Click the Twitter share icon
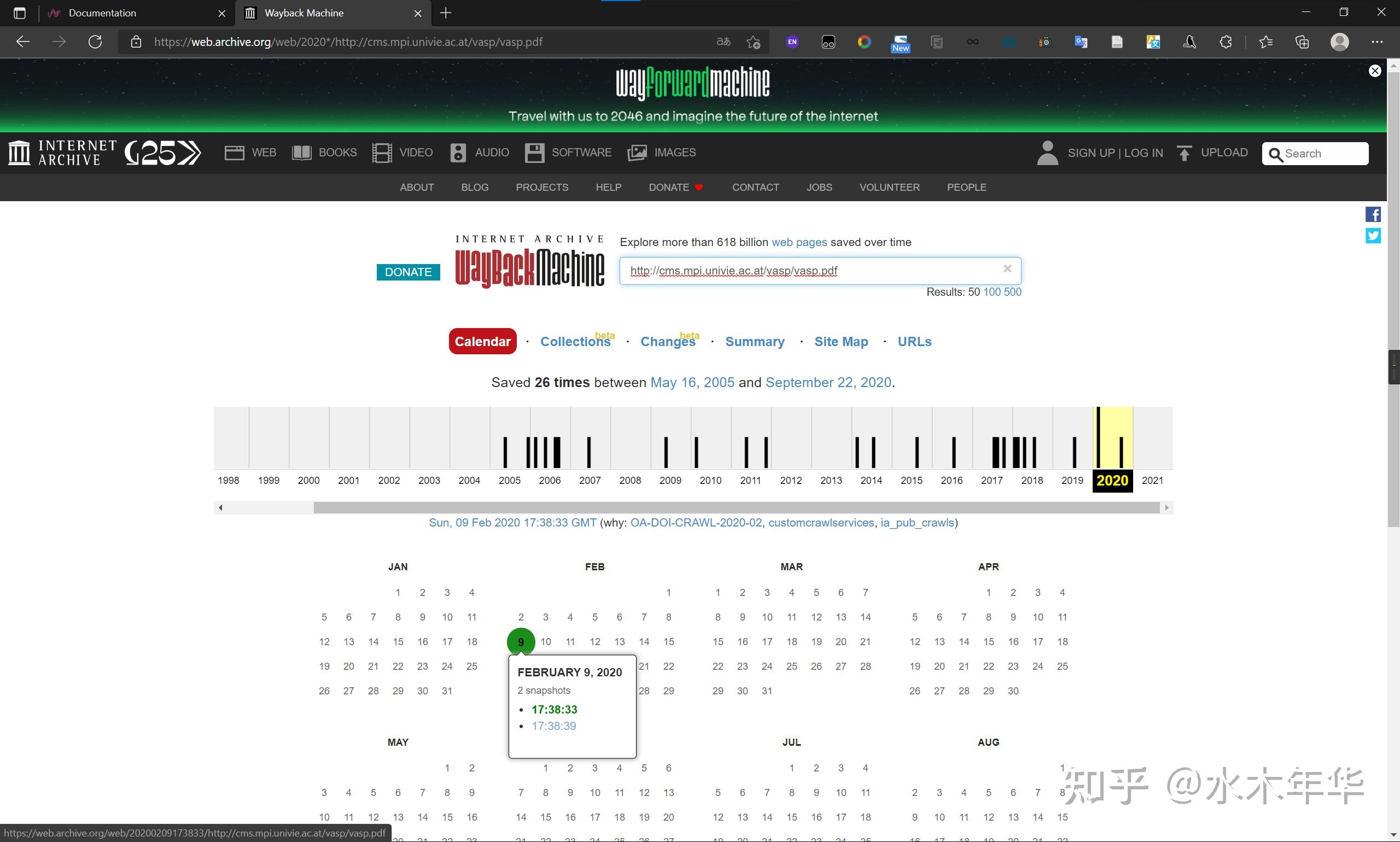The width and height of the screenshot is (1400, 842). 1372,236
